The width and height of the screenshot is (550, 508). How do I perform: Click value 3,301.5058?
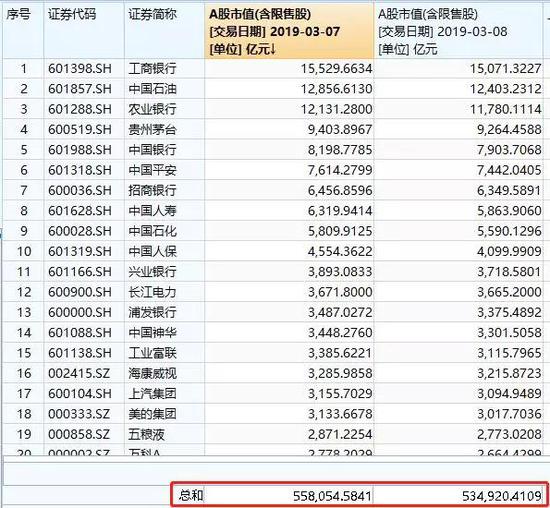click(509, 333)
